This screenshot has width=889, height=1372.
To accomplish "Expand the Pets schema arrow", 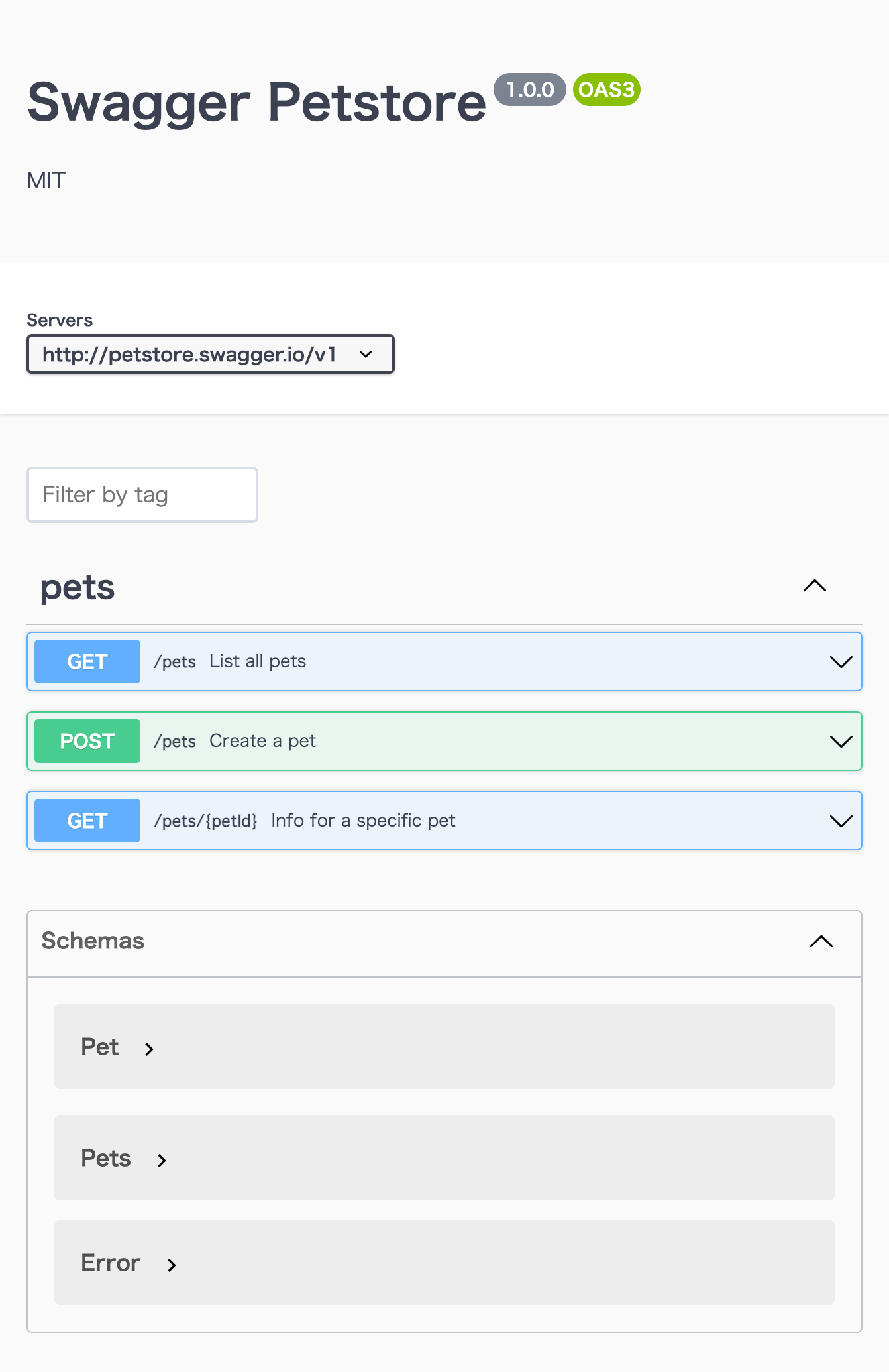I will (162, 1160).
